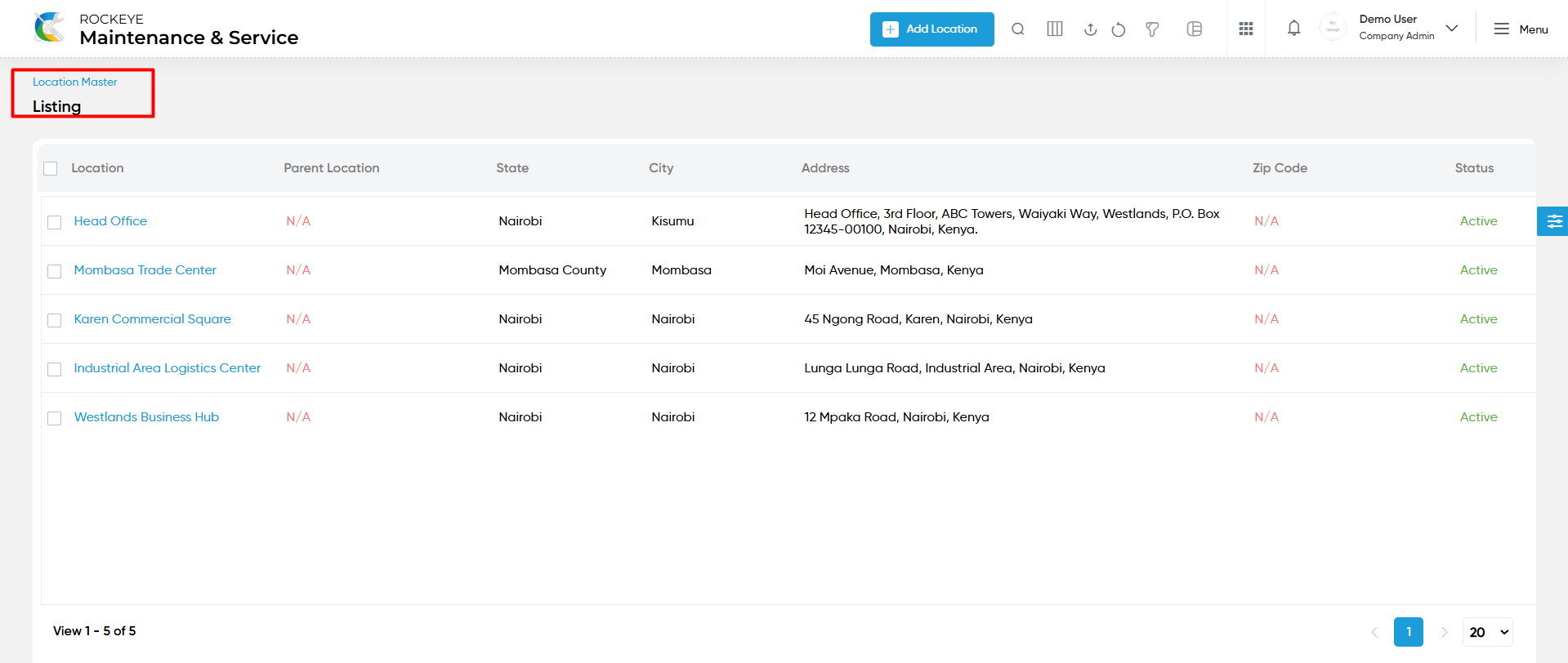The width and height of the screenshot is (1568, 663).
Task: Click Active status of Mombasa Trade Center
Action: point(1478,270)
